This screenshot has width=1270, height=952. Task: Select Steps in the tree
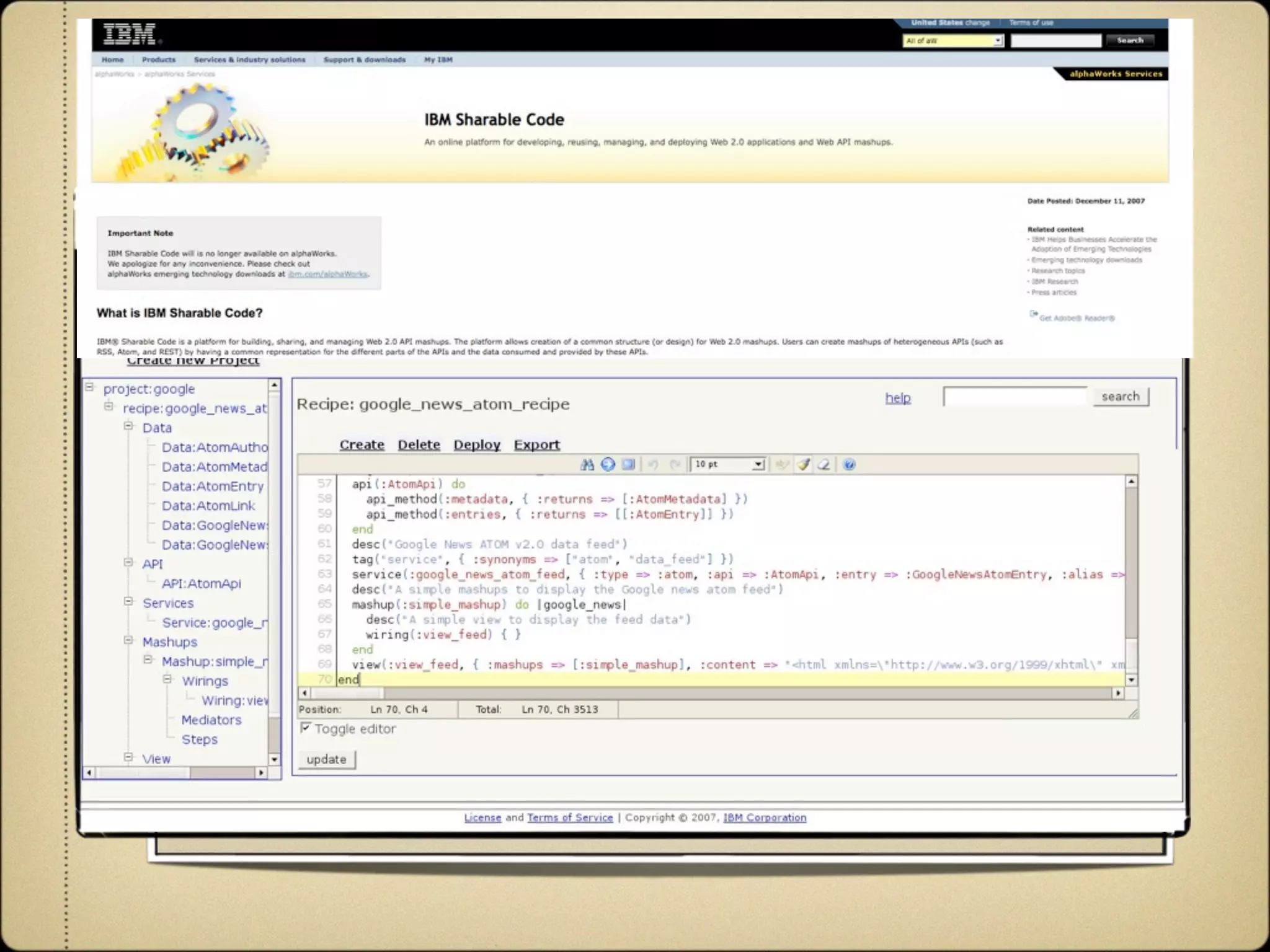pos(200,739)
